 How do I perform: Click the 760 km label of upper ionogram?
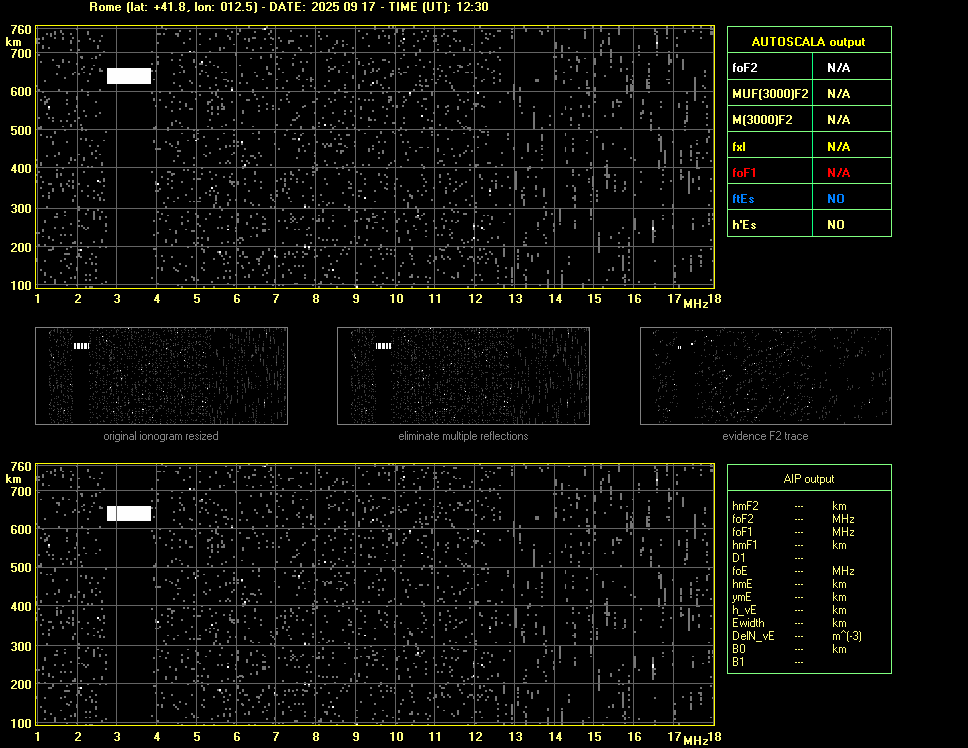click(21, 30)
